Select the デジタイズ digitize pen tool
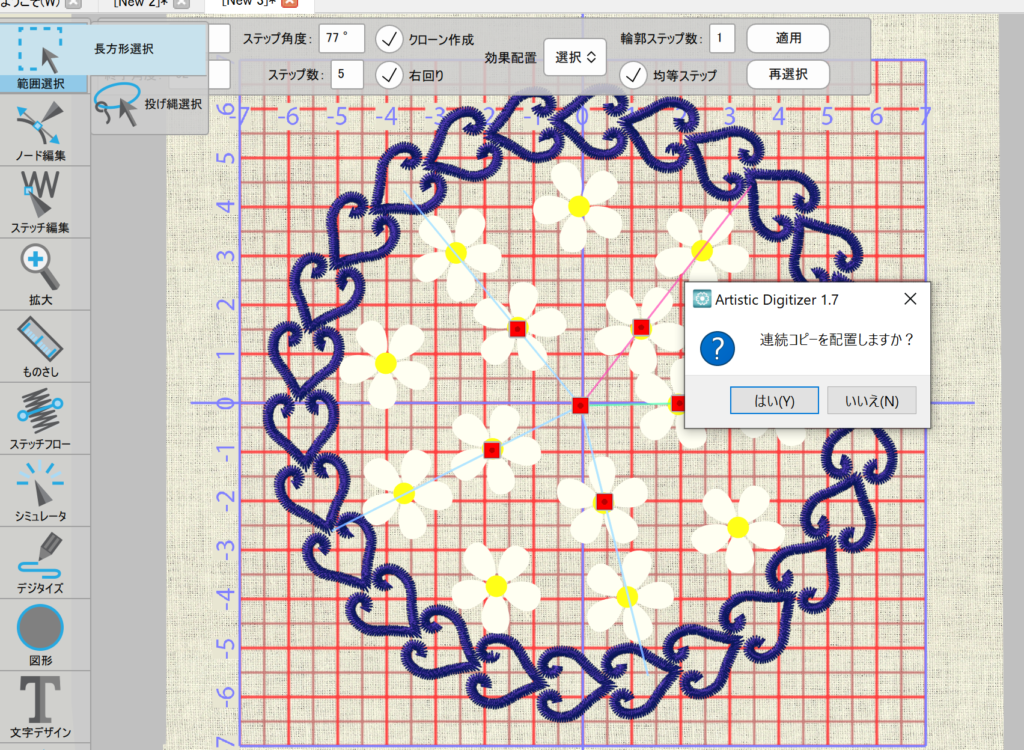The width and height of the screenshot is (1024, 750). pos(41,562)
